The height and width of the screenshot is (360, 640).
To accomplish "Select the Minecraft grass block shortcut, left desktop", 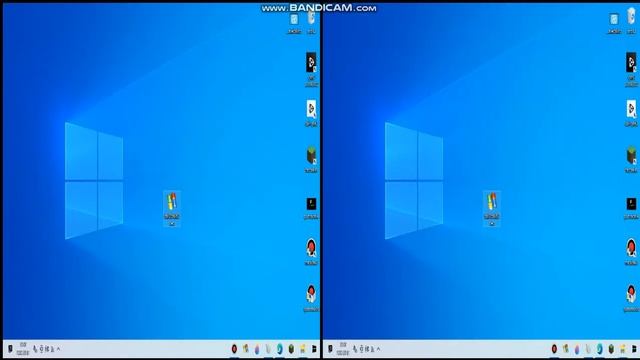I will (x=311, y=156).
